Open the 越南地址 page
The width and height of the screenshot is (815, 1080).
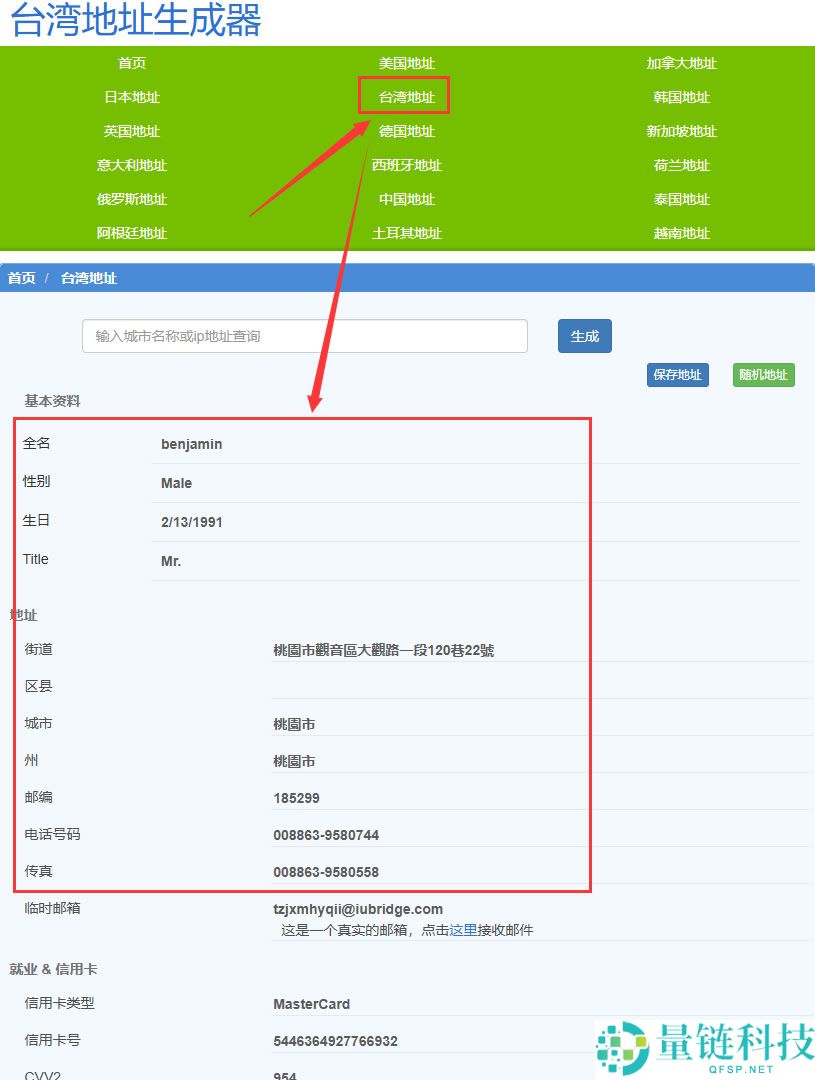681,233
